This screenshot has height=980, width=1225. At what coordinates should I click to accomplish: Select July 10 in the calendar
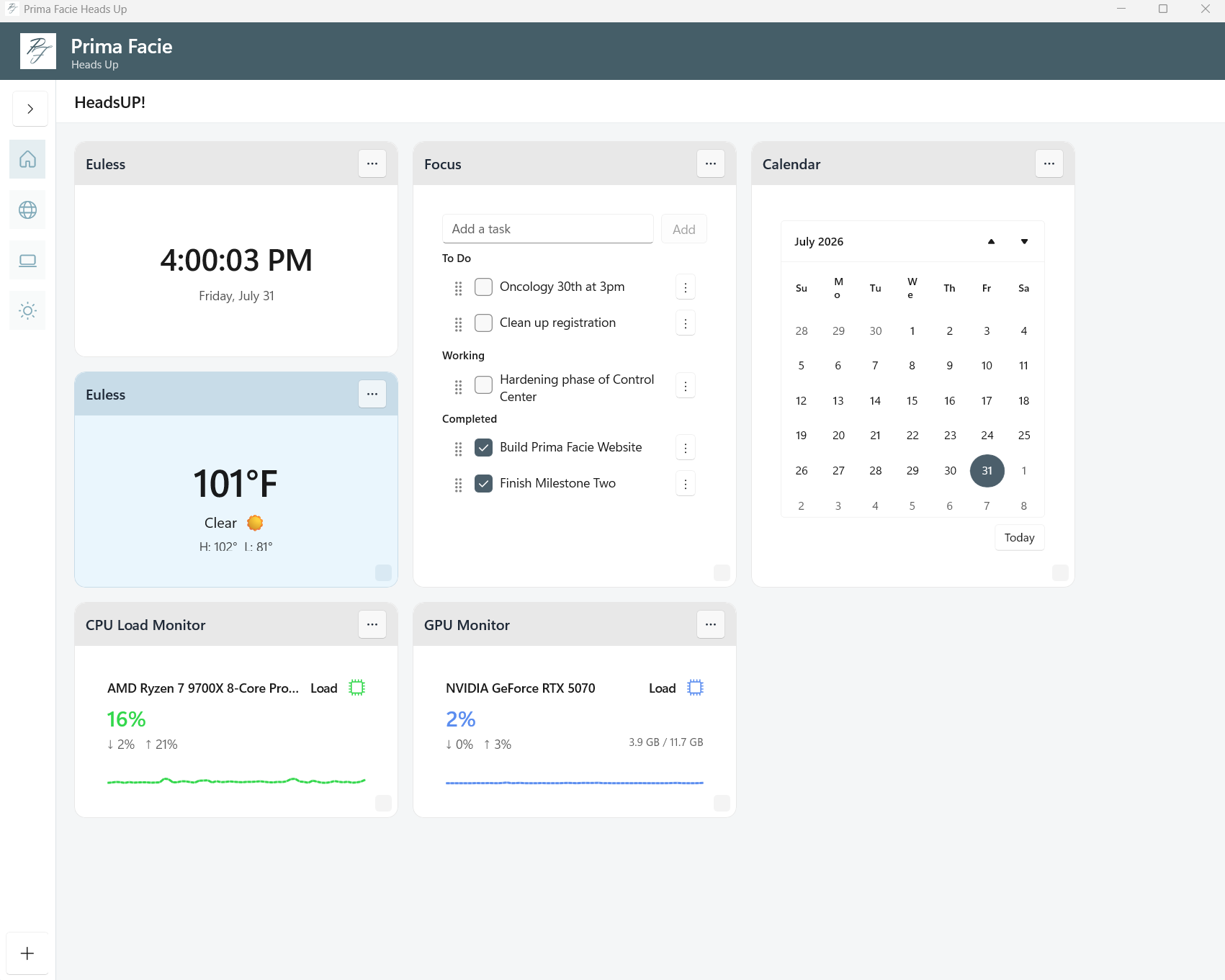(x=987, y=366)
